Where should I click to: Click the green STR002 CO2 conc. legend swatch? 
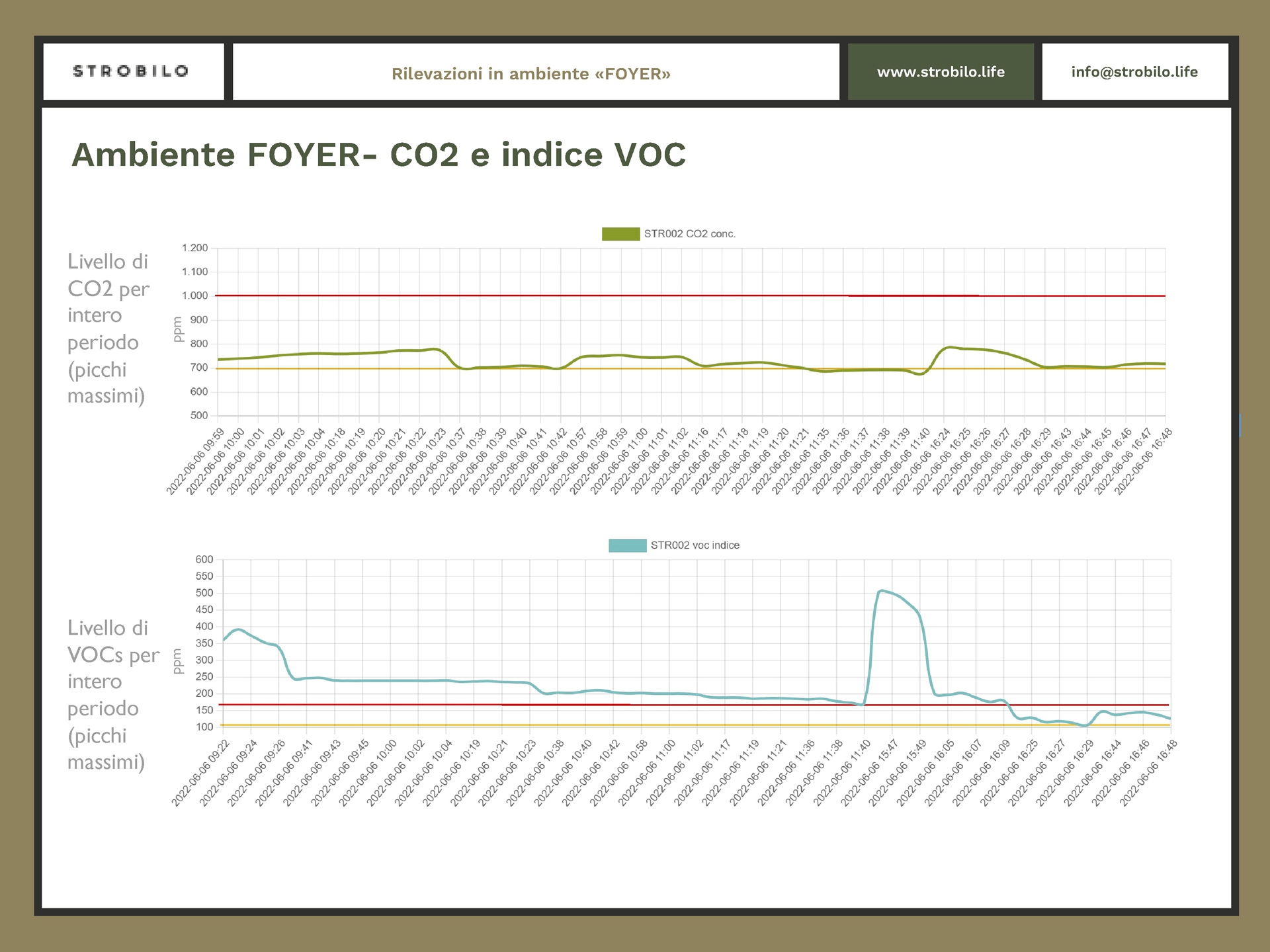pyautogui.click(x=620, y=234)
